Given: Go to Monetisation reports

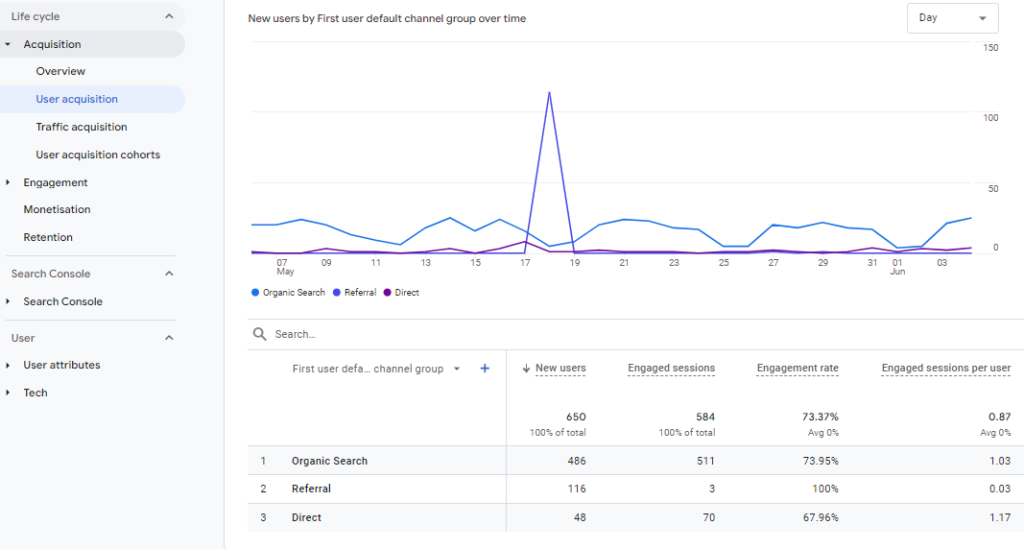Looking at the screenshot, I should pos(57,210).
